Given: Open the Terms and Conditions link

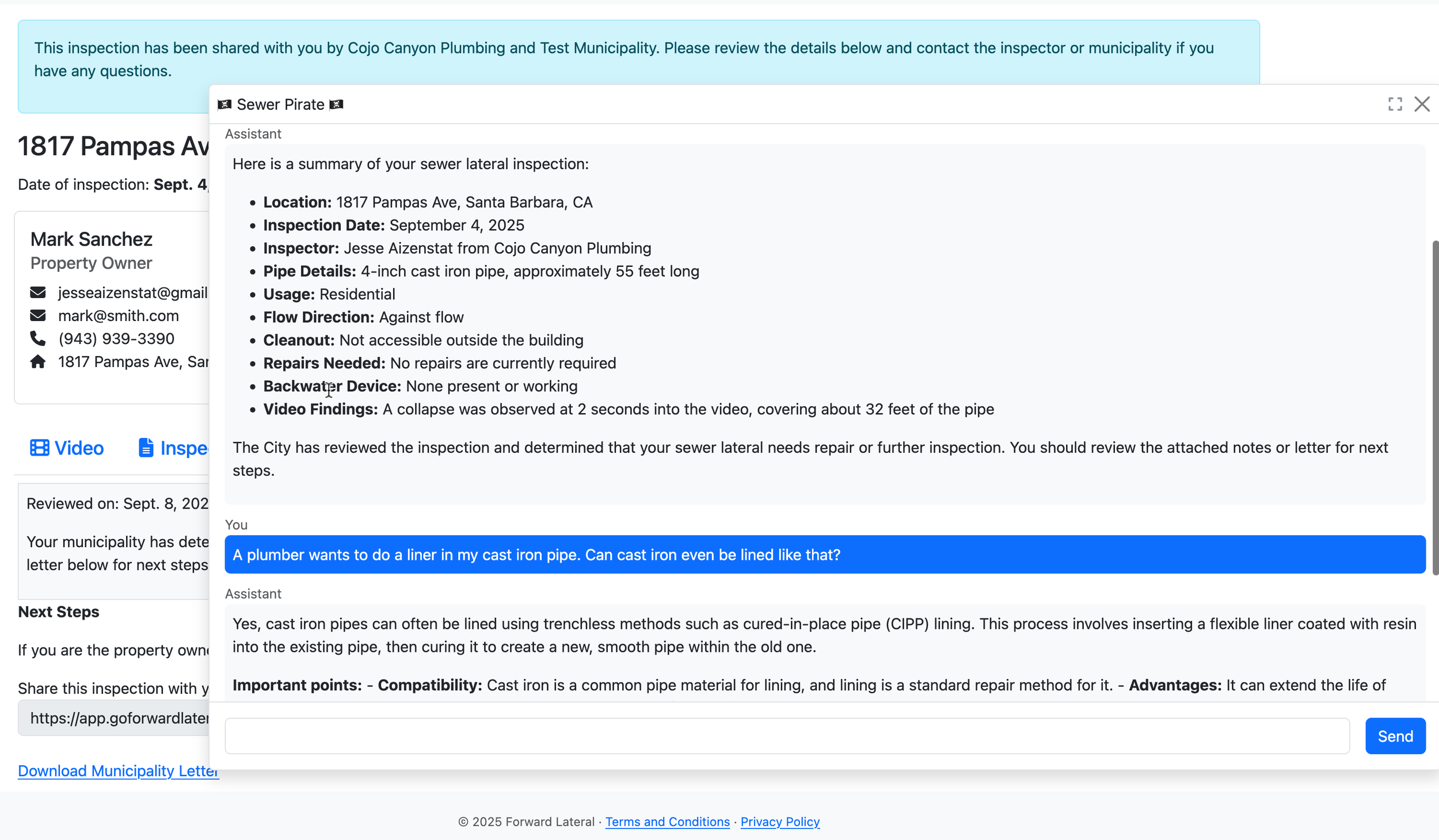Looking at the screenshot, I should 667,822.
